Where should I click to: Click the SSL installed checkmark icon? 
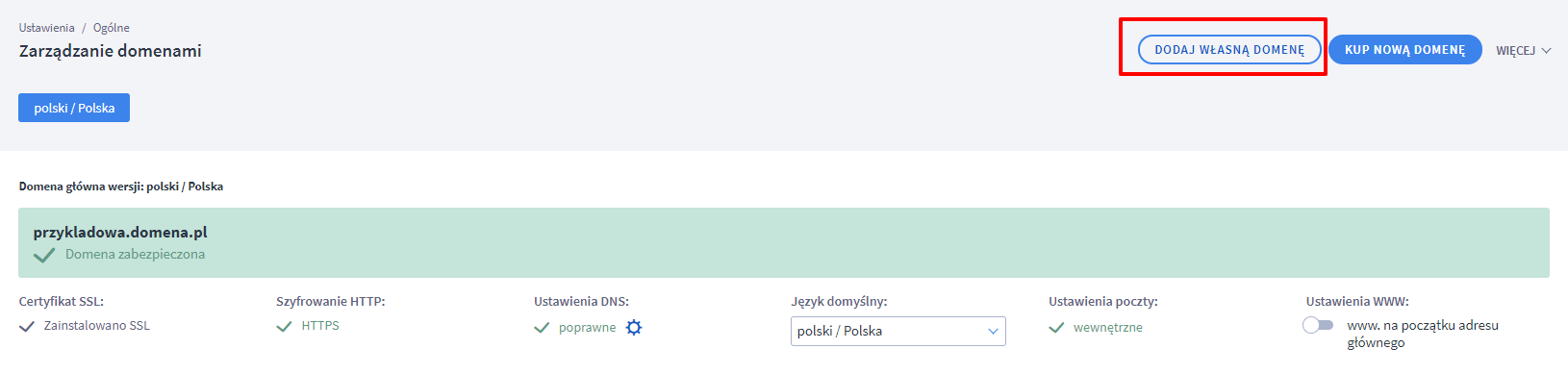27,326
